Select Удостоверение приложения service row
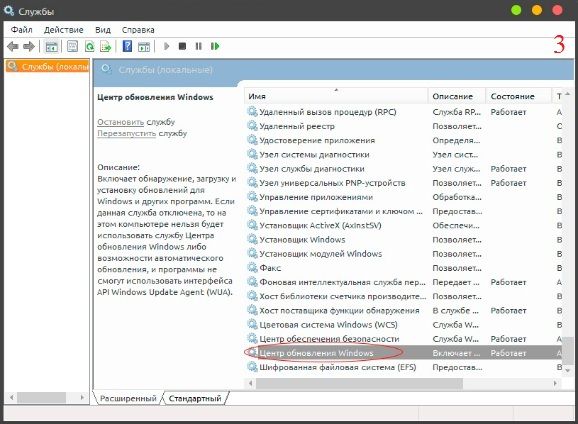This screenshot has height=424, width=578. [x=404, y=140]
